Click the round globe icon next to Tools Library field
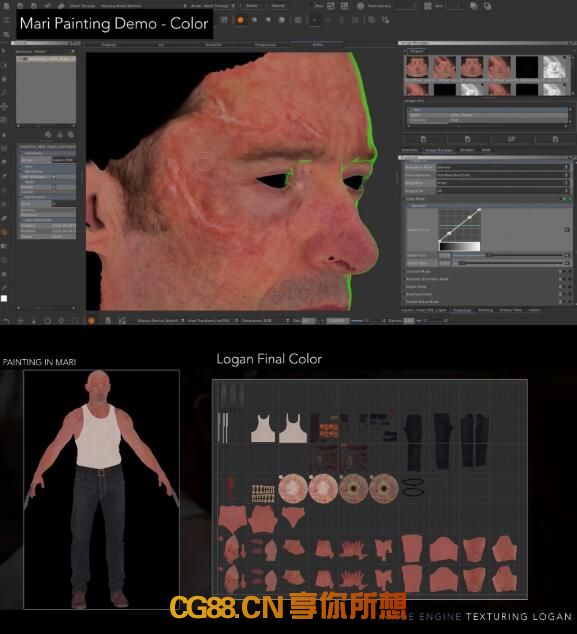Image resolution: width=577 pixels, height=634 pixels. point(360,6)
